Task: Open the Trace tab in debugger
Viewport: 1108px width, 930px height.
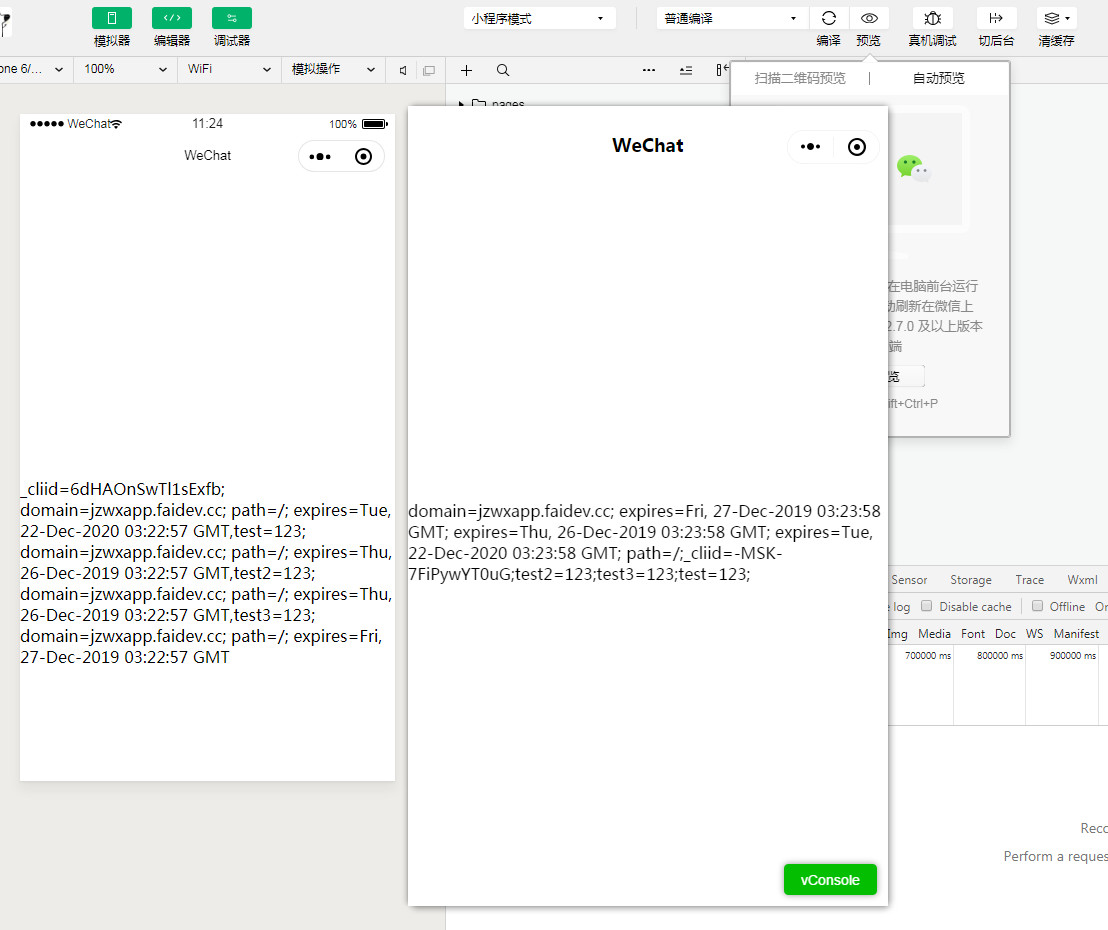Action: pos(1030,579)
